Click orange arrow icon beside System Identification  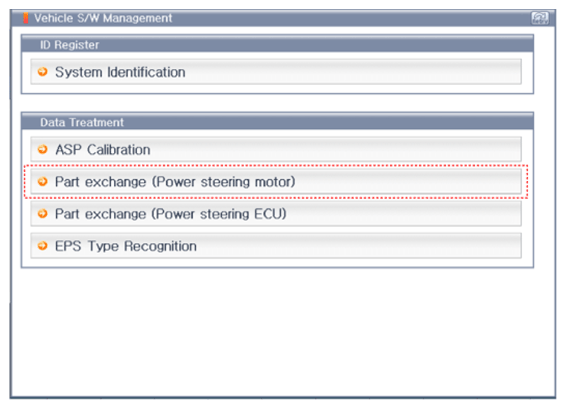coord(43,71)
